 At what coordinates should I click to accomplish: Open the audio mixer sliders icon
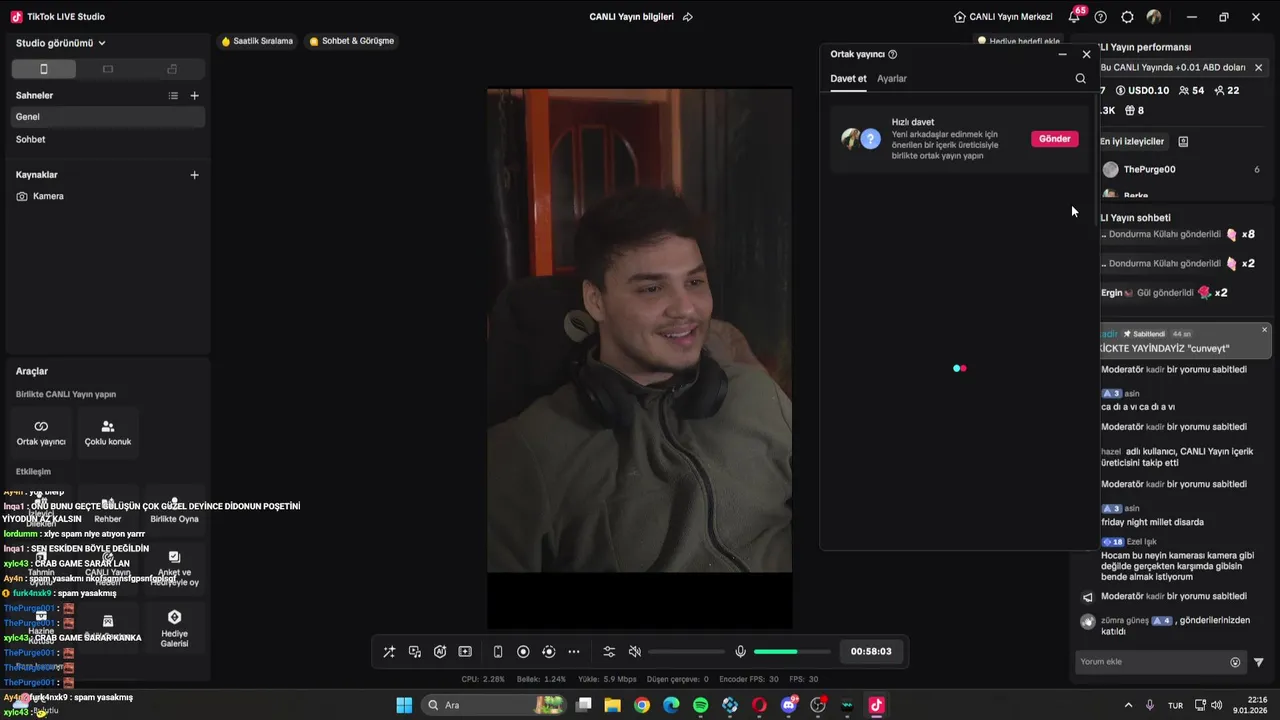(609, 652)
